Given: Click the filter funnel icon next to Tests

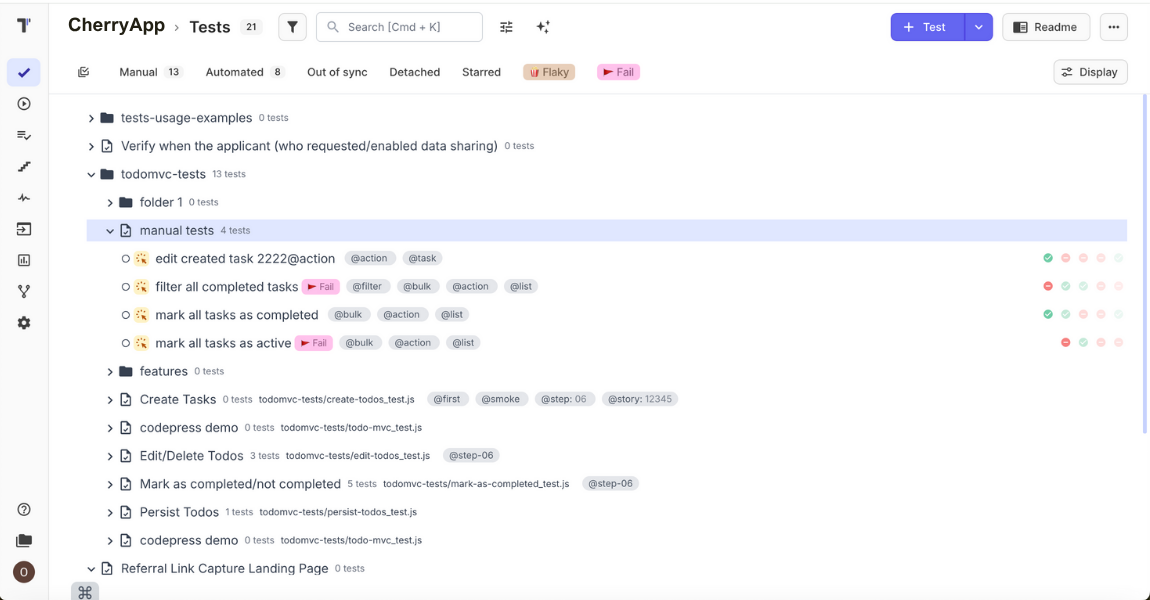Looking at the screenshot, I should [x=292, y=26].
